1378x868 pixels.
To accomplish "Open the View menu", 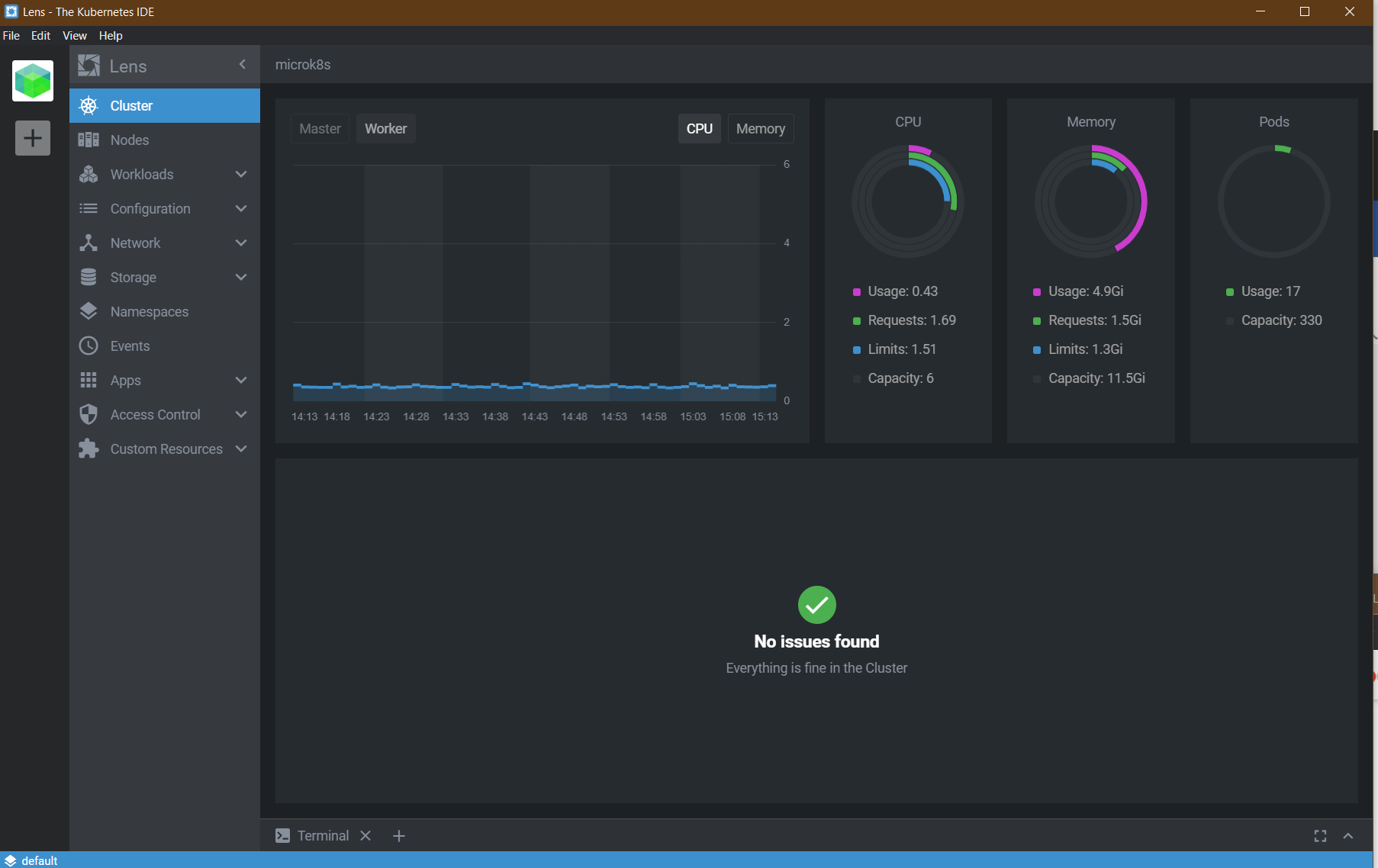I will 74,35.
